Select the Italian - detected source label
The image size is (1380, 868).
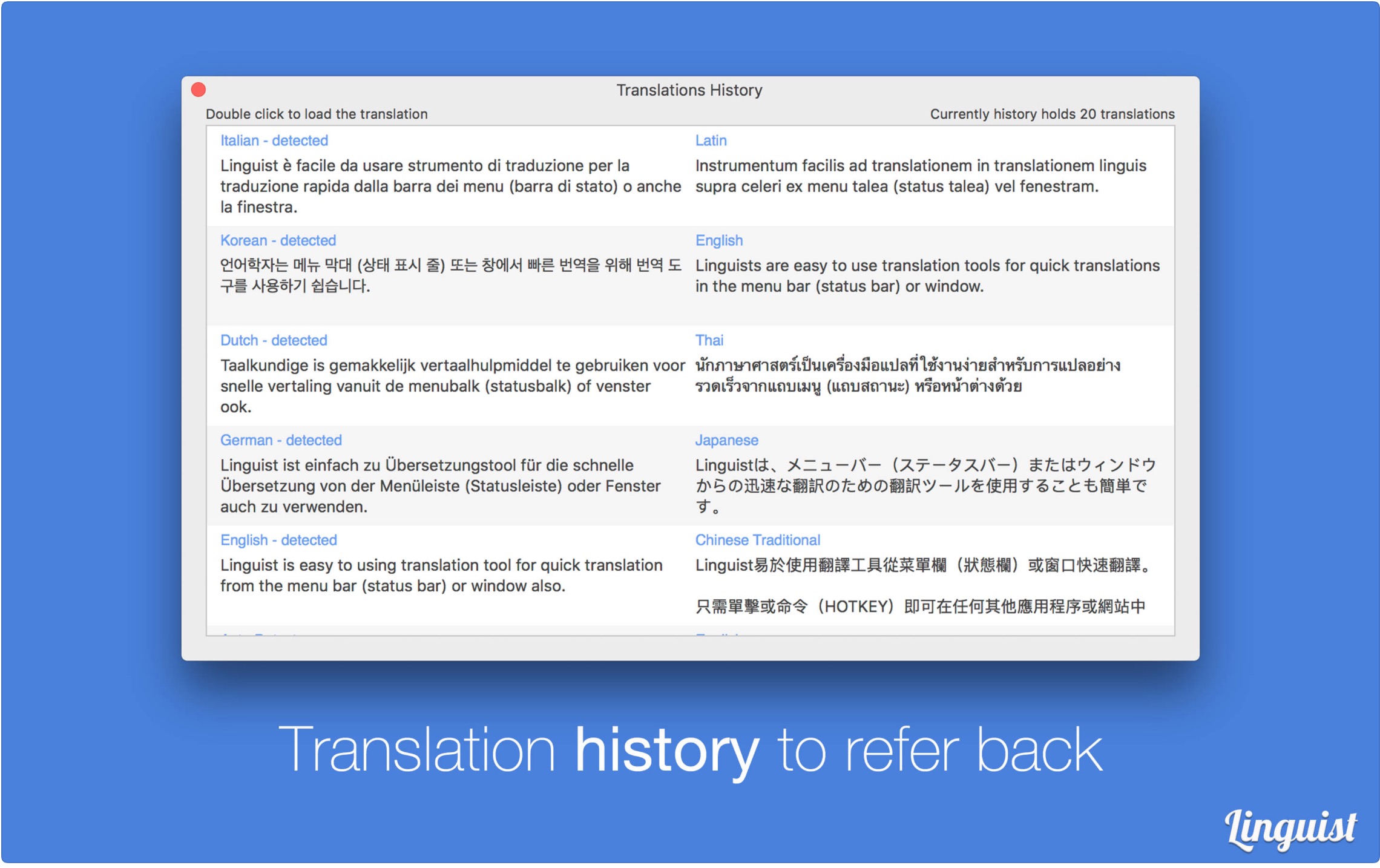tap(274, 140)
